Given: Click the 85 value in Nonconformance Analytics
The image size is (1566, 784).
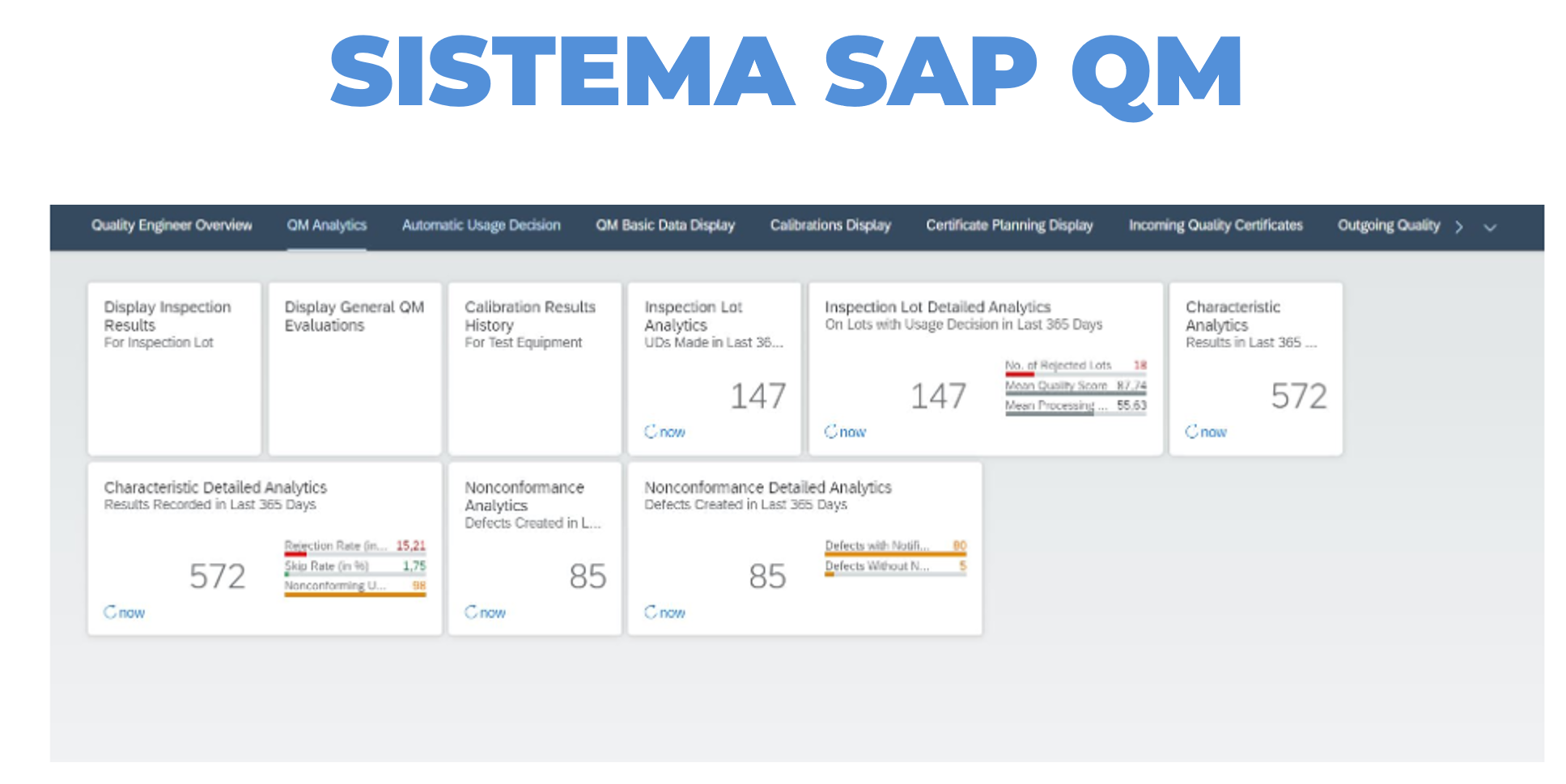Looking at the screenshot, I should (588, 577).
